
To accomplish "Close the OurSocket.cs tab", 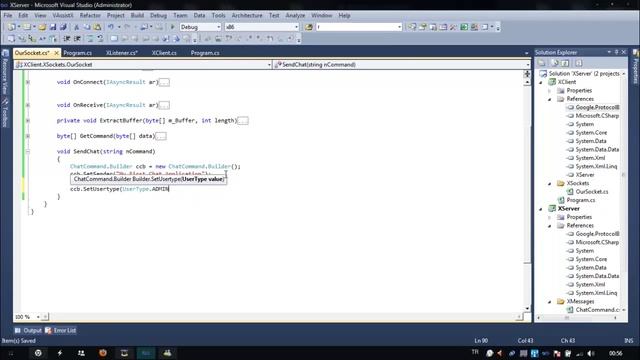I will (56, 53).
